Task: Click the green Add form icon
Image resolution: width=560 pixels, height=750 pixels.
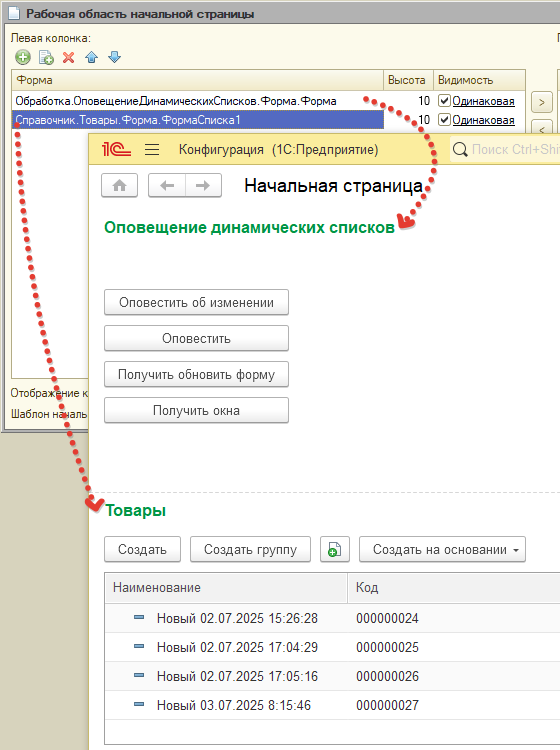Action: (x=22, y=57)
